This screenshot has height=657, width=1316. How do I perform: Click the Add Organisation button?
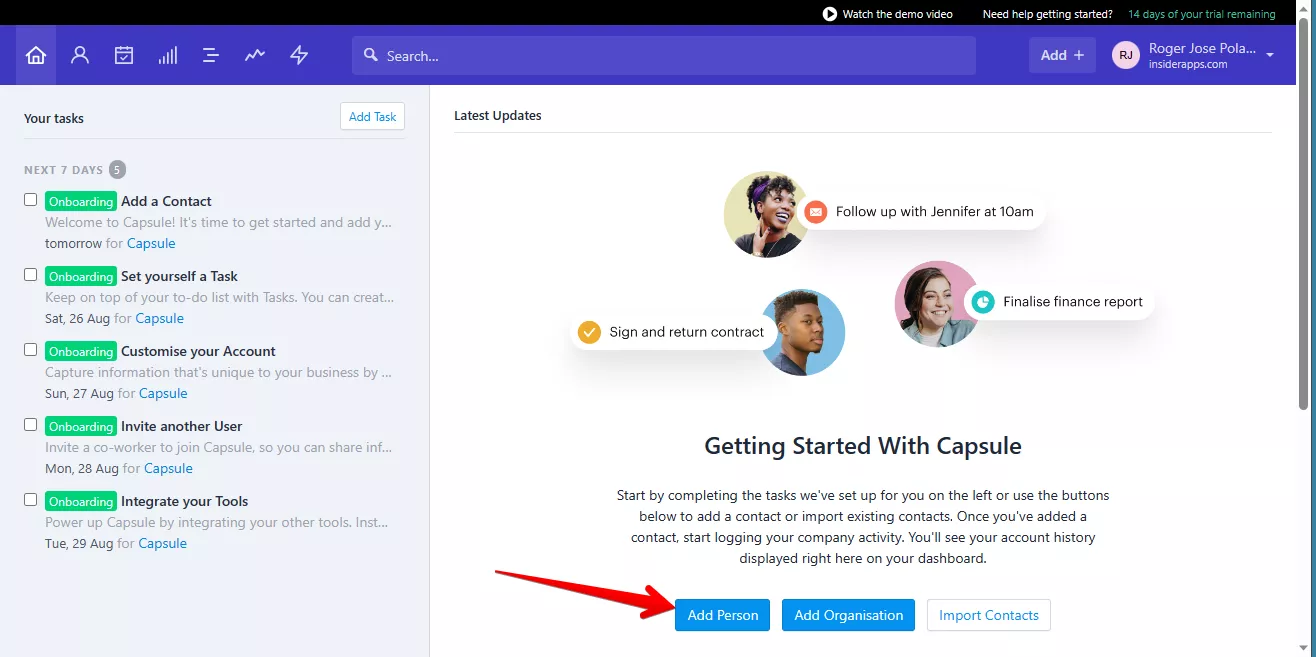coord(848,615)
